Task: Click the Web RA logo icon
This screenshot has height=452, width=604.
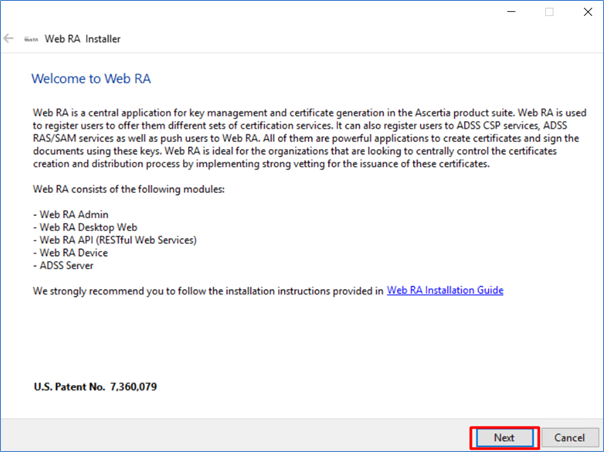Action: 31,39
